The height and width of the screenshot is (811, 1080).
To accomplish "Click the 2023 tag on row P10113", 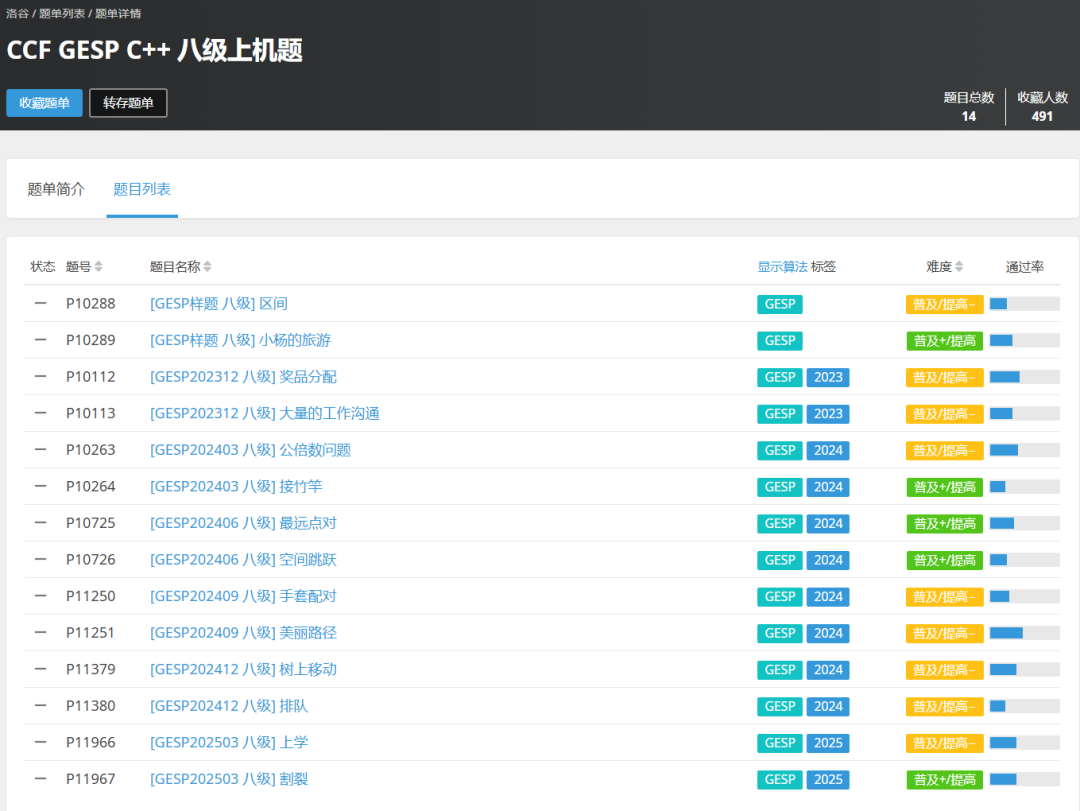I will pos(828,414).
